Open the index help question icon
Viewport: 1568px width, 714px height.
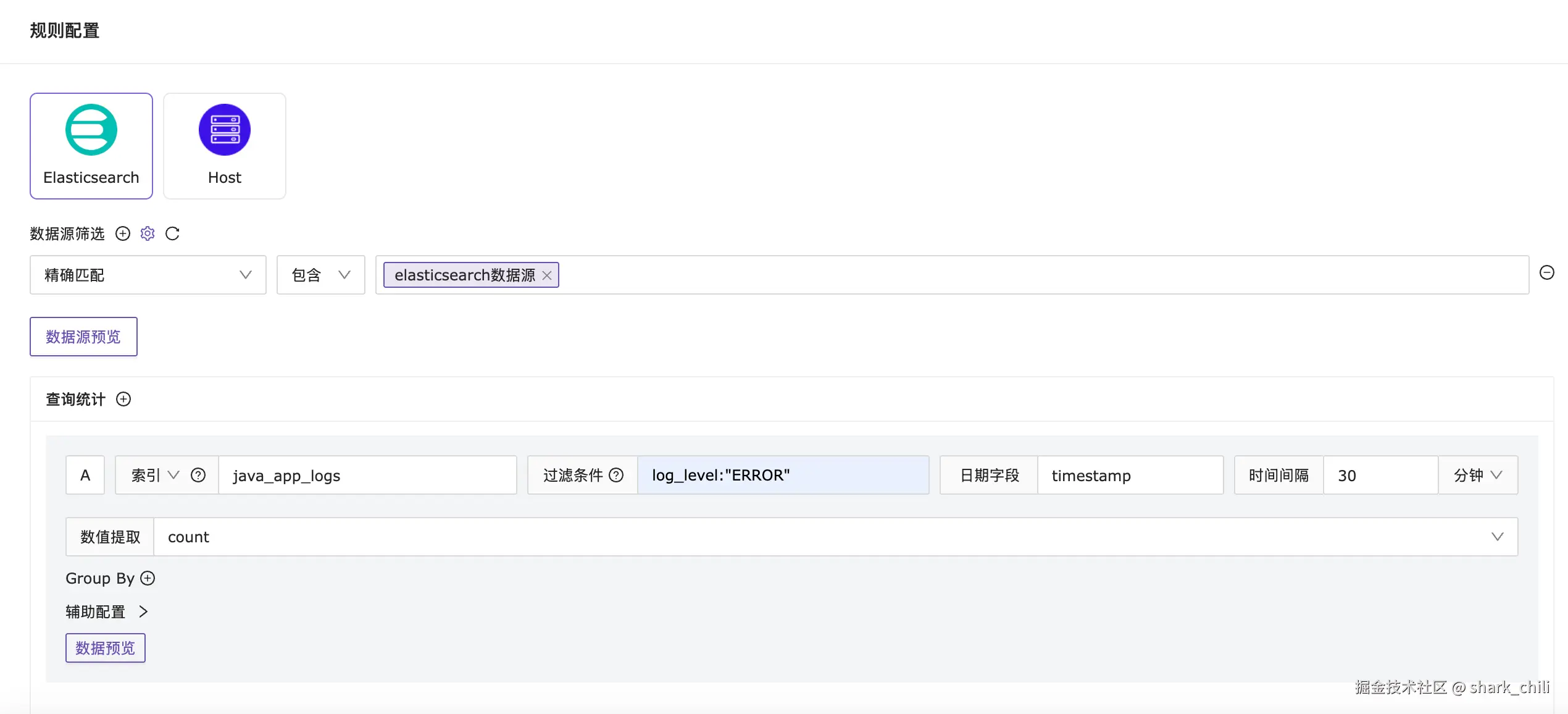[x=198, y=475]
